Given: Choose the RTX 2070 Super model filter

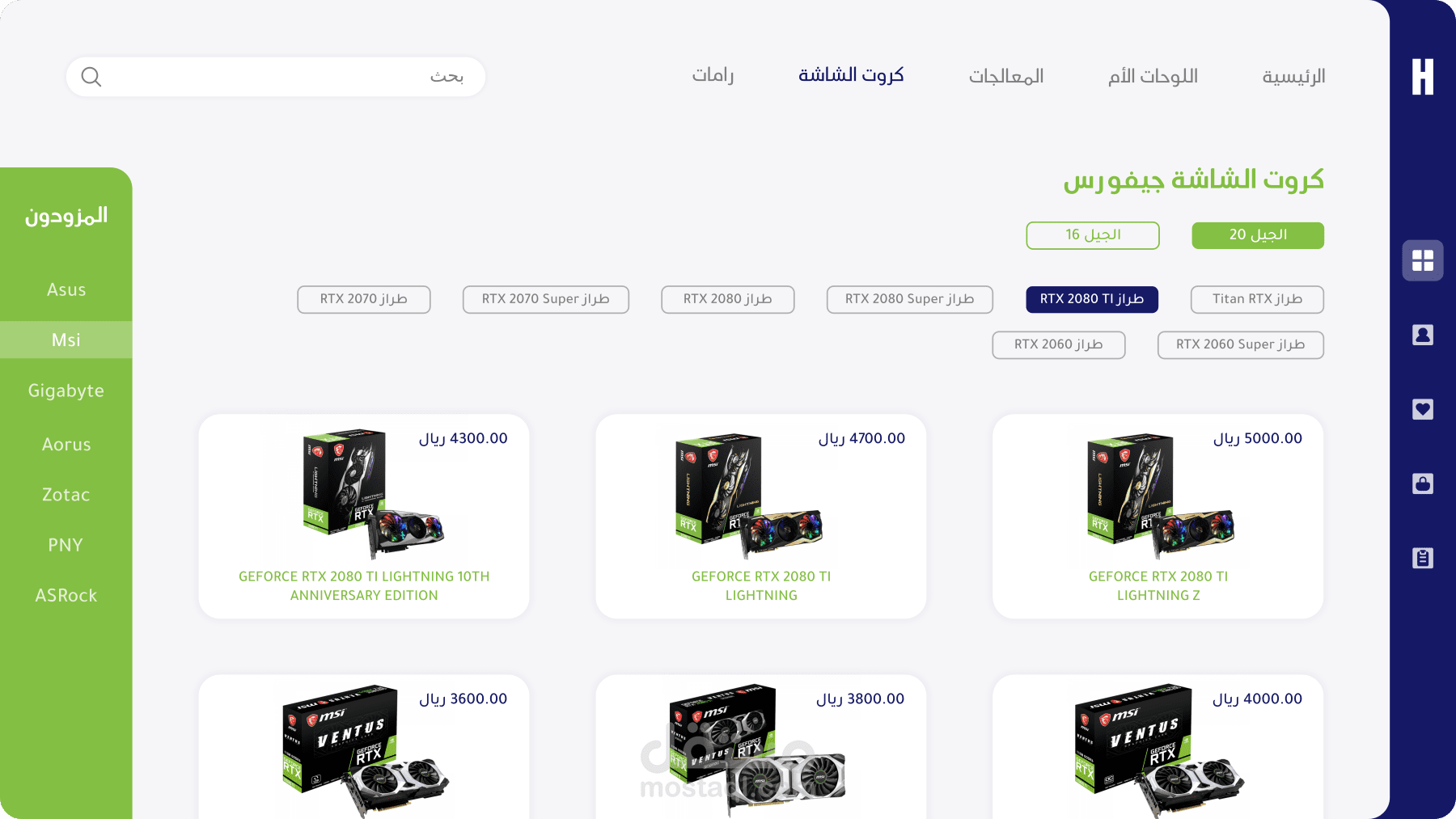Looking at the screenshot, I should point(545,299).
